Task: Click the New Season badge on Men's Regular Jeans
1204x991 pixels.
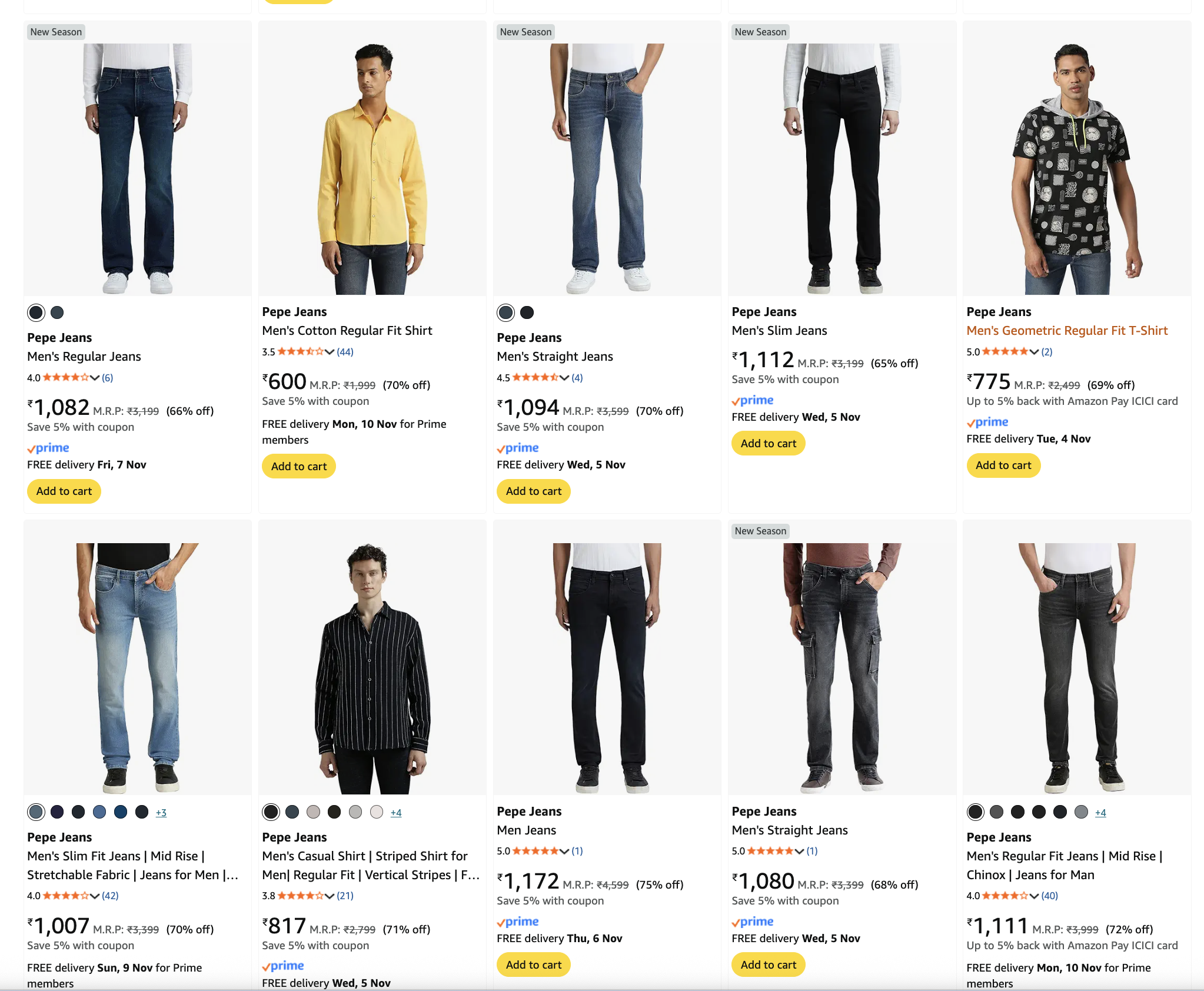Action: point(56,32)
